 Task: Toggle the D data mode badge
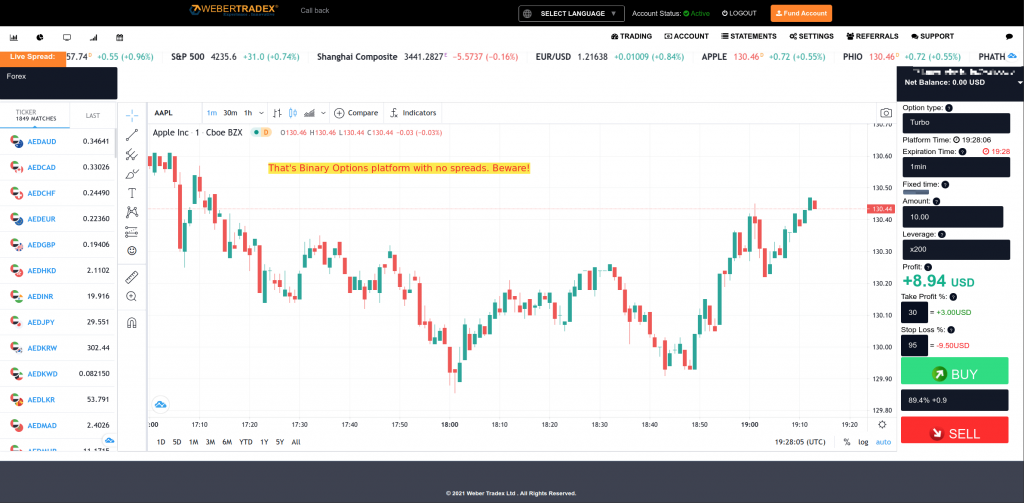pos(266,133)
